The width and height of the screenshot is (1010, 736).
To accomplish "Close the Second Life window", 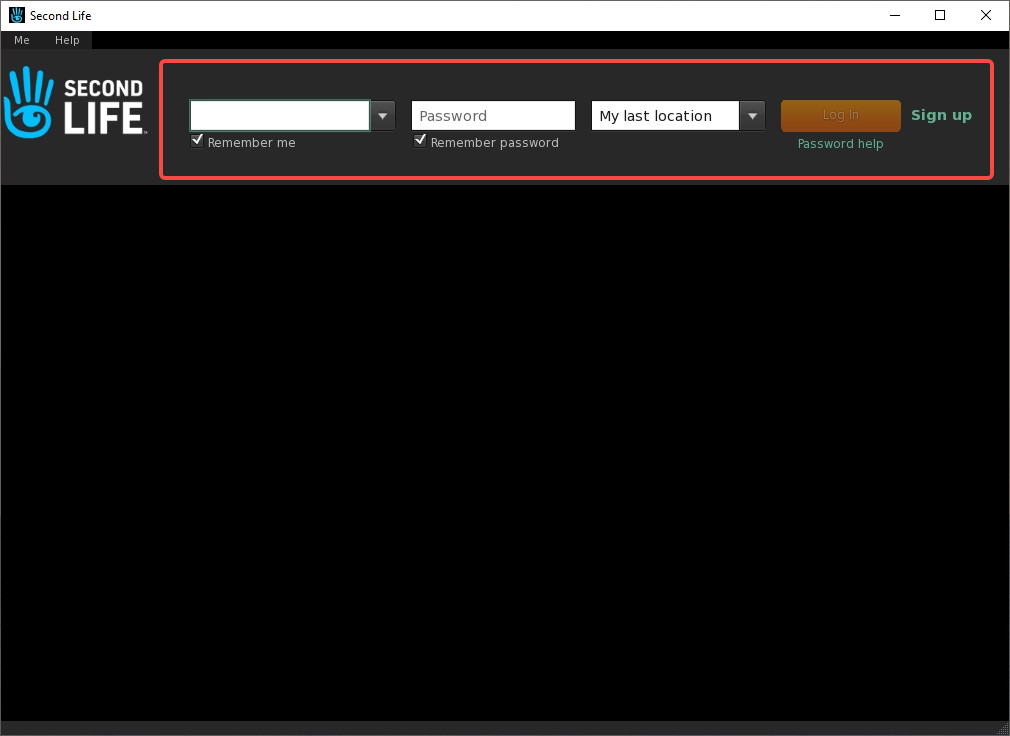I will click(986, 15).
